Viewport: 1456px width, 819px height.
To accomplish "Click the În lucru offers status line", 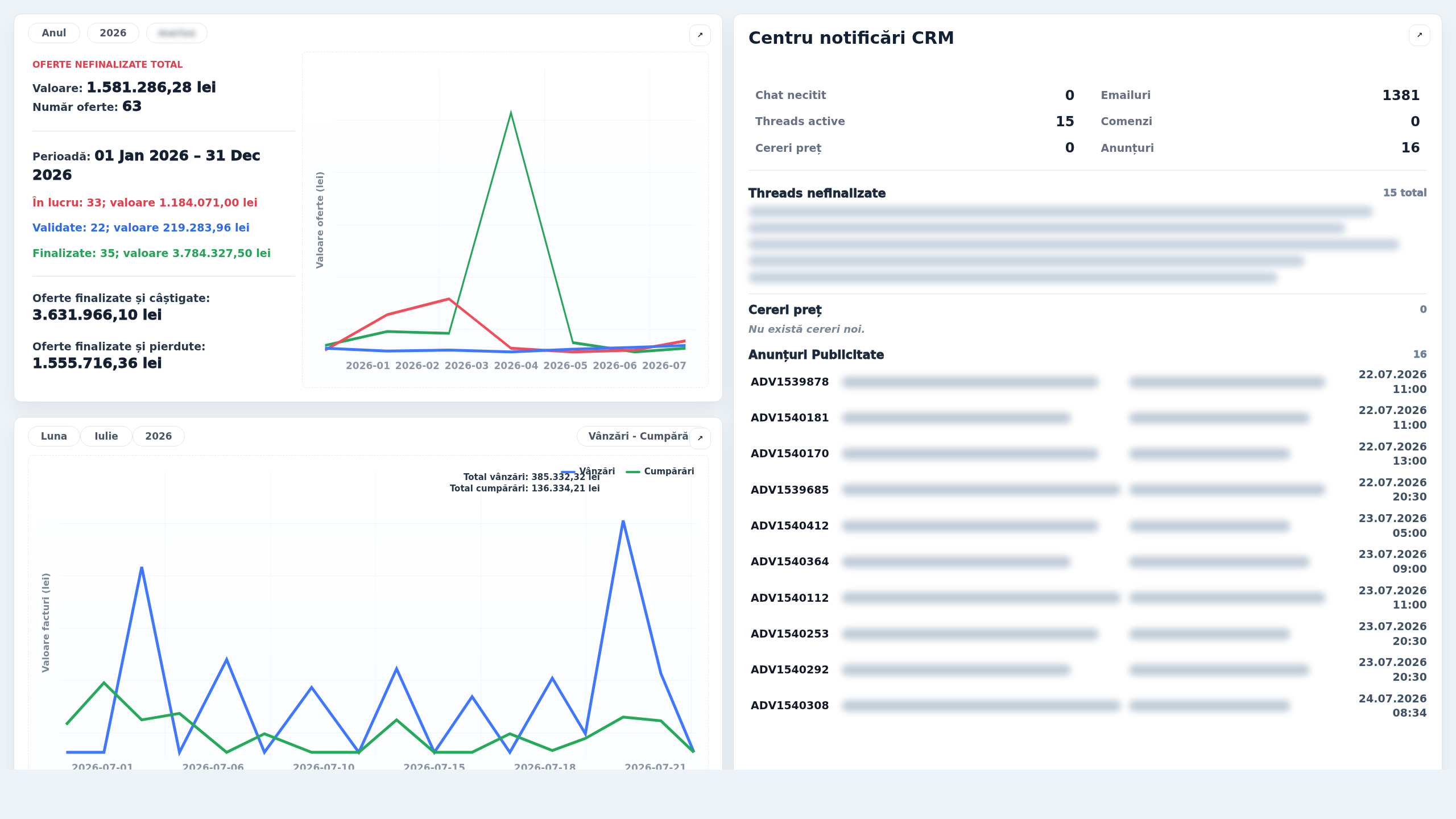I will pyautogui.click(x=145, y=203).
